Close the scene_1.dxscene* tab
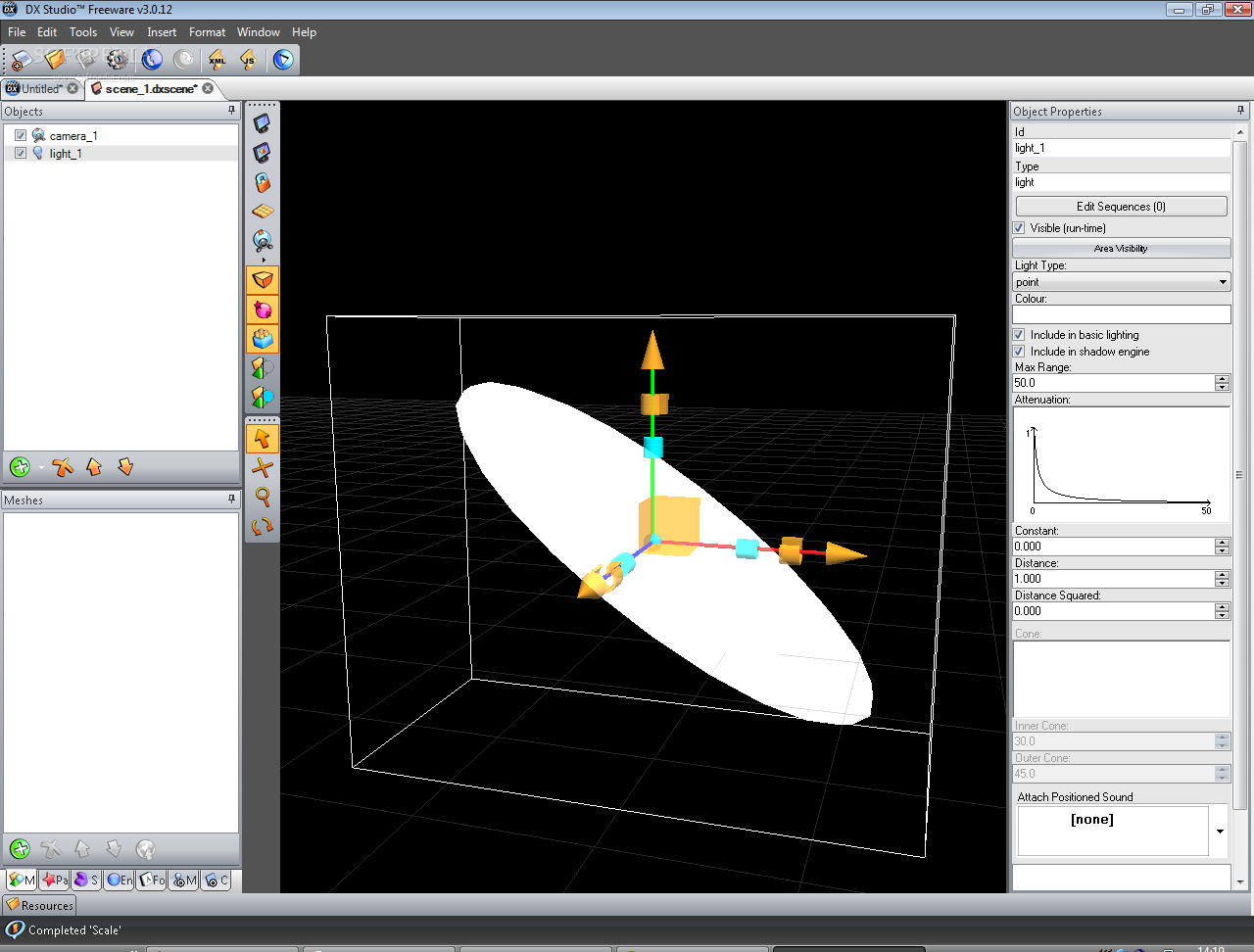This screenshot has height=952, width=1254. click(208, 88)
